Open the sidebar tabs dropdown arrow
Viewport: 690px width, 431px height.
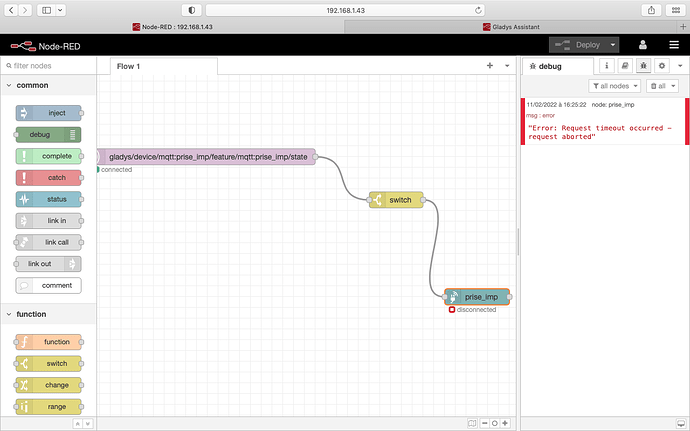[680, 66]
